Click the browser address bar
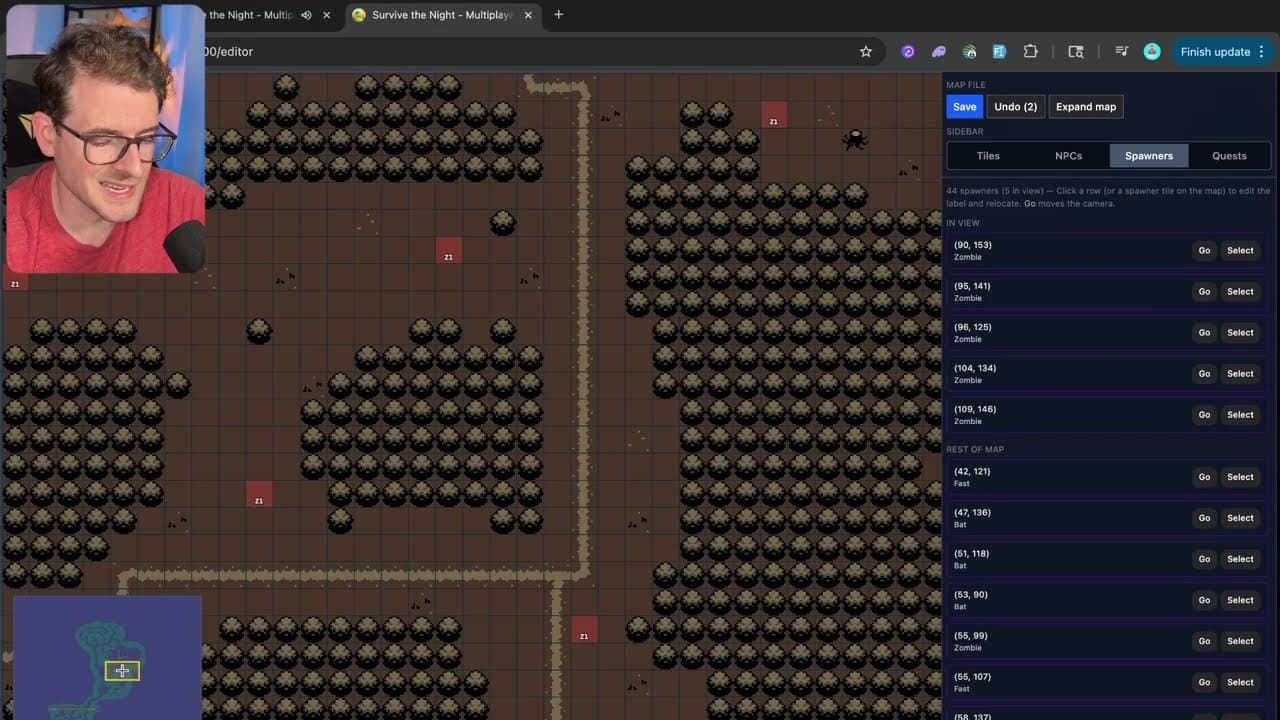 [x=500, y=51]
